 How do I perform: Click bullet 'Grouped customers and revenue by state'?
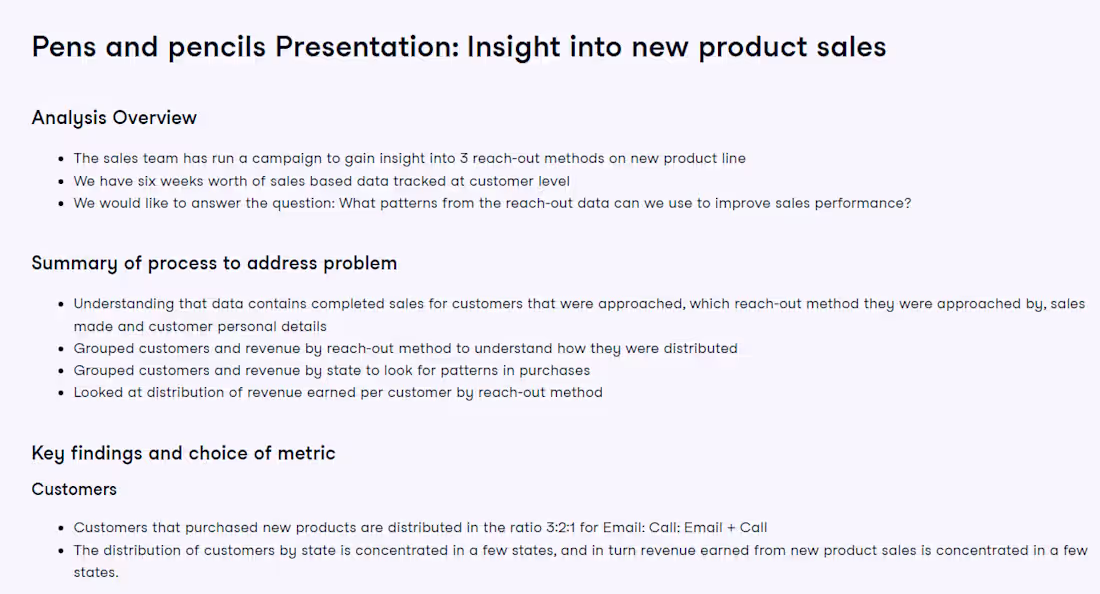click(x=331, y=370)
